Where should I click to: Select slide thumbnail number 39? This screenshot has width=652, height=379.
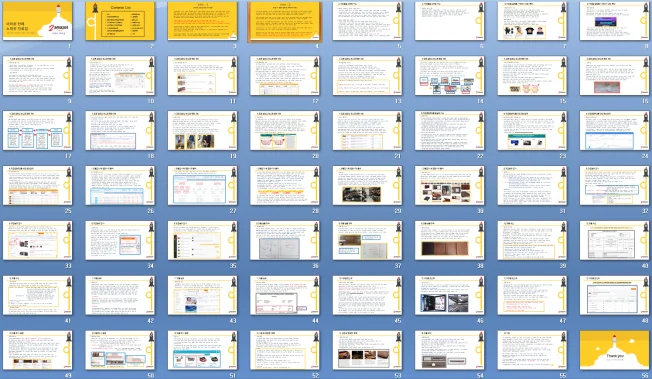coord(532,240)
